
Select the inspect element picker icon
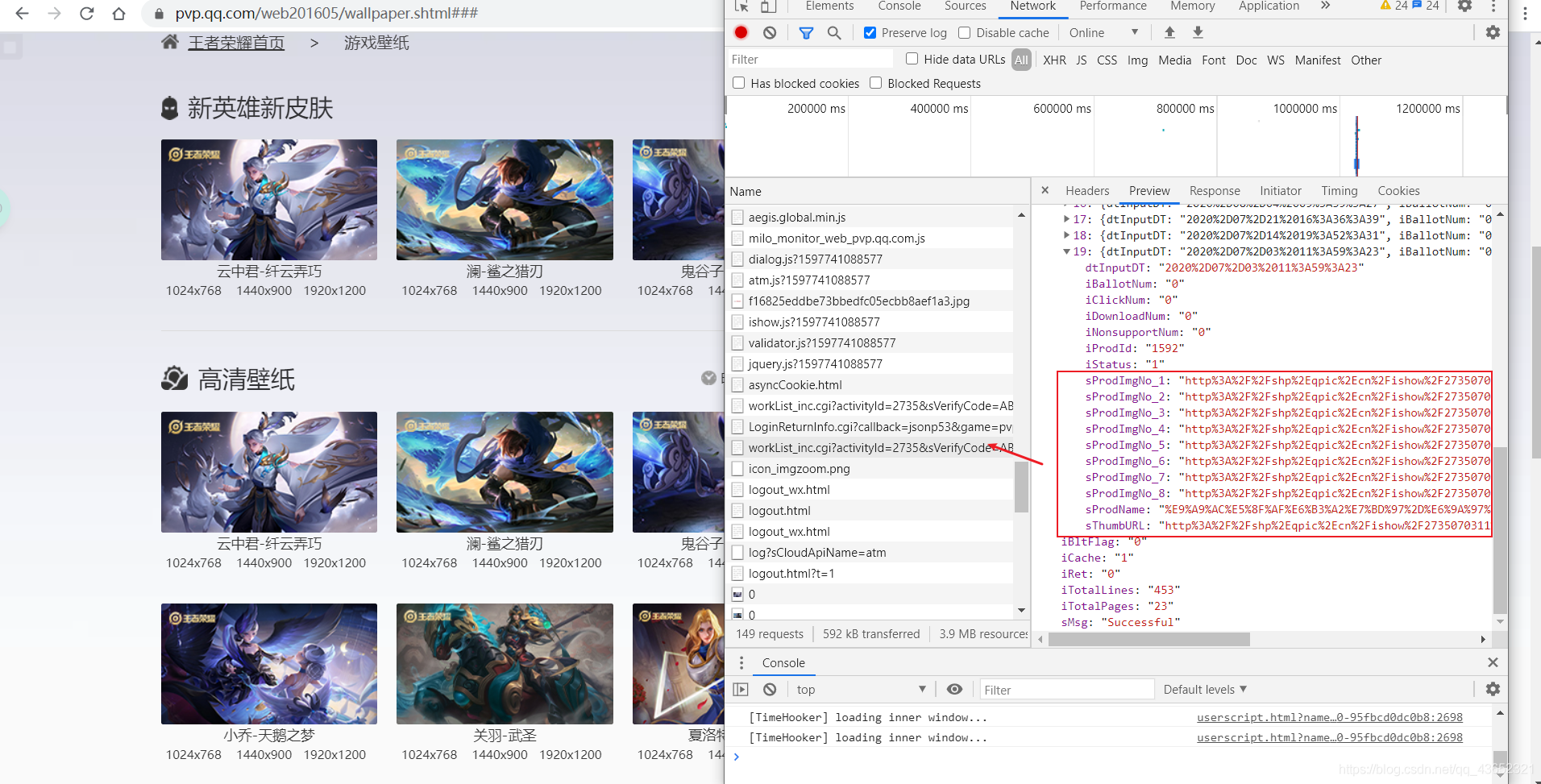pos(741,6)
